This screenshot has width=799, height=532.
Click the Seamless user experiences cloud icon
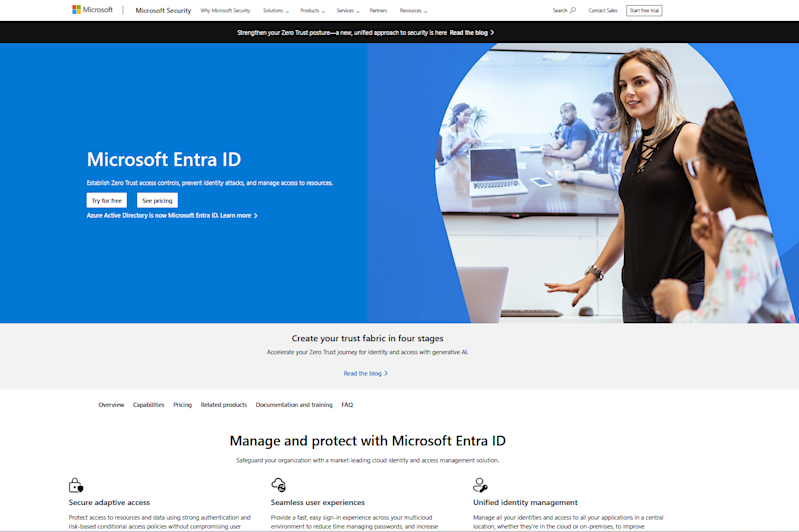click(279, 485)
